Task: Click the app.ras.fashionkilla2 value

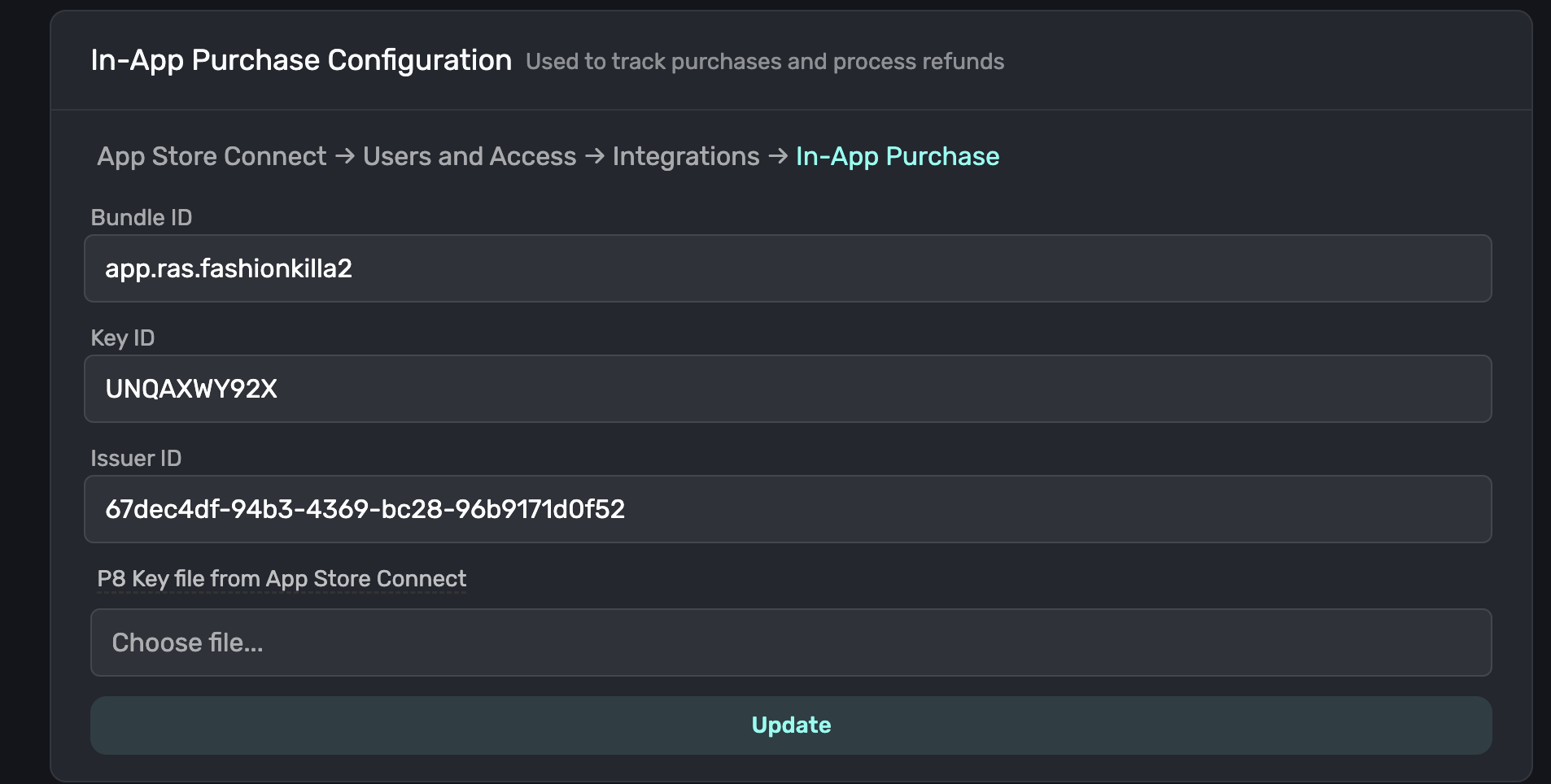Action: [x=229, y=268]
